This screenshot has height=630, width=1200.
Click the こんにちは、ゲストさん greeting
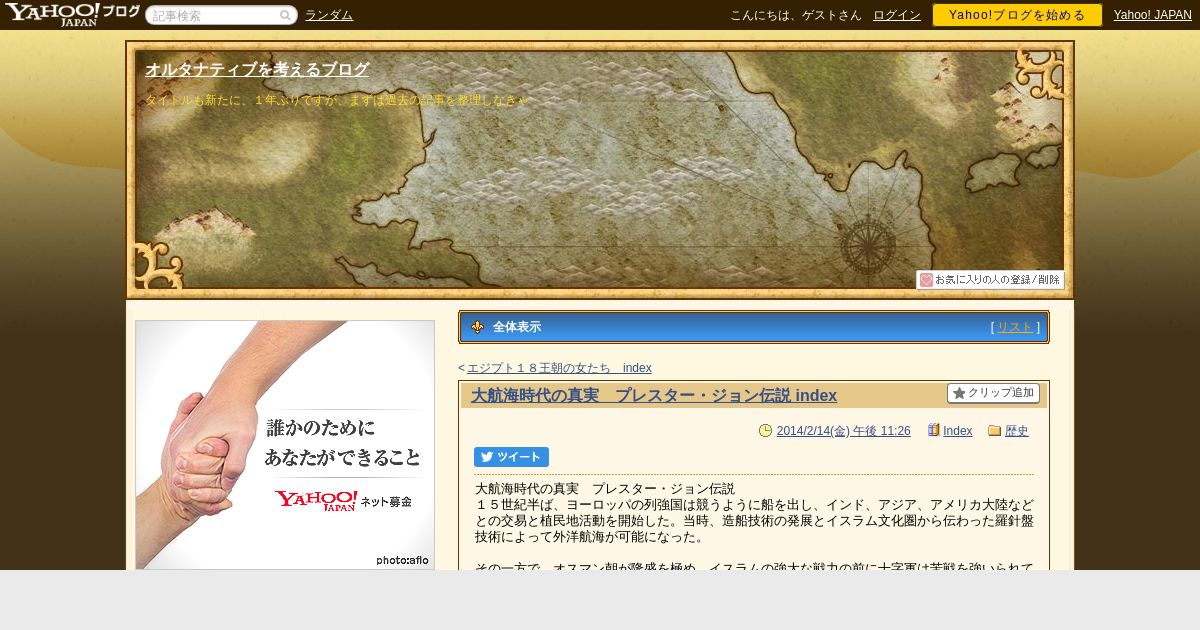click(796, 15)
